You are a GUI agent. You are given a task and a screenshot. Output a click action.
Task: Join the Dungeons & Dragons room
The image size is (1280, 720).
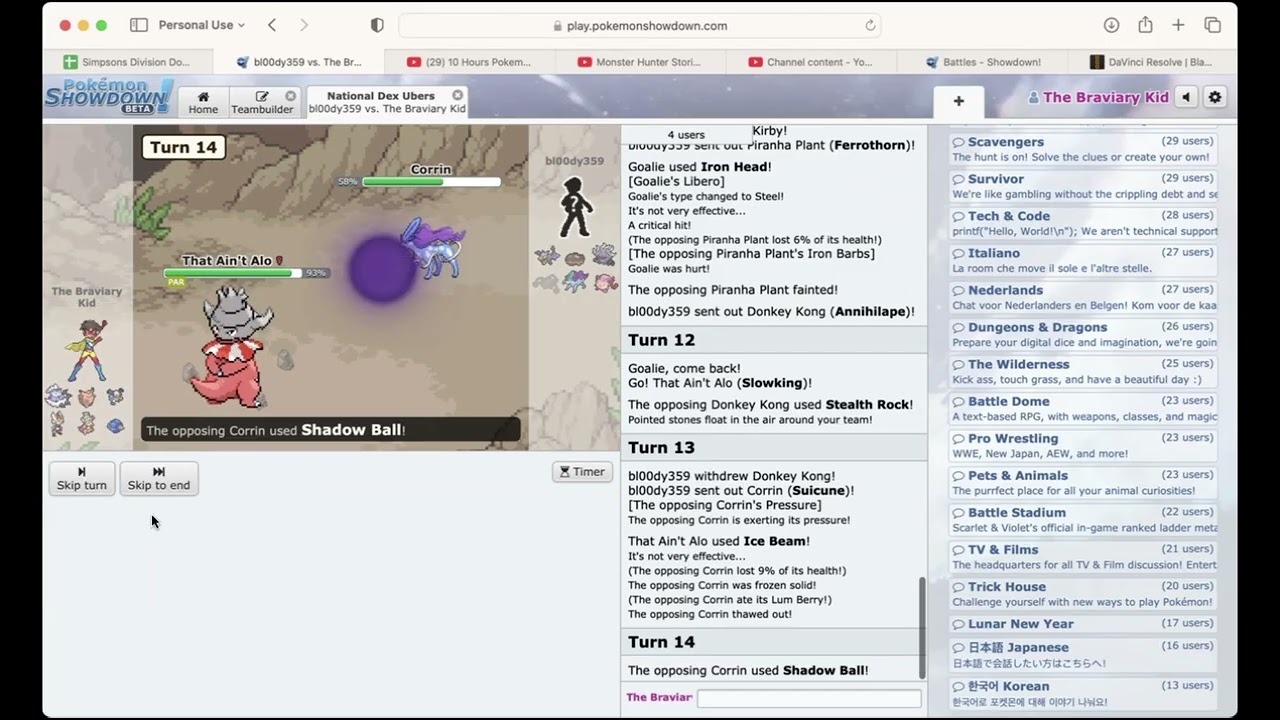coord(1083,334)
